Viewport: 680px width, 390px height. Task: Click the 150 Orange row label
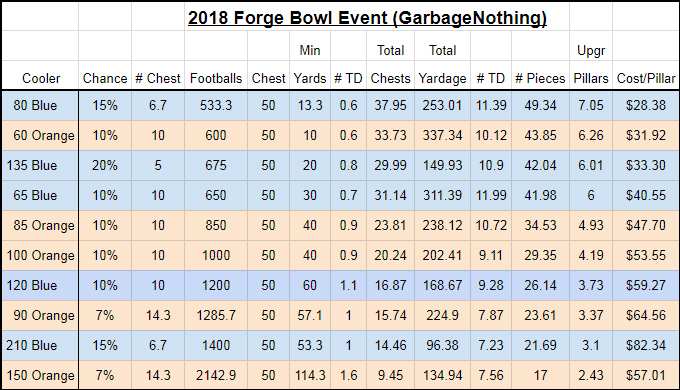tap(41, 375)
